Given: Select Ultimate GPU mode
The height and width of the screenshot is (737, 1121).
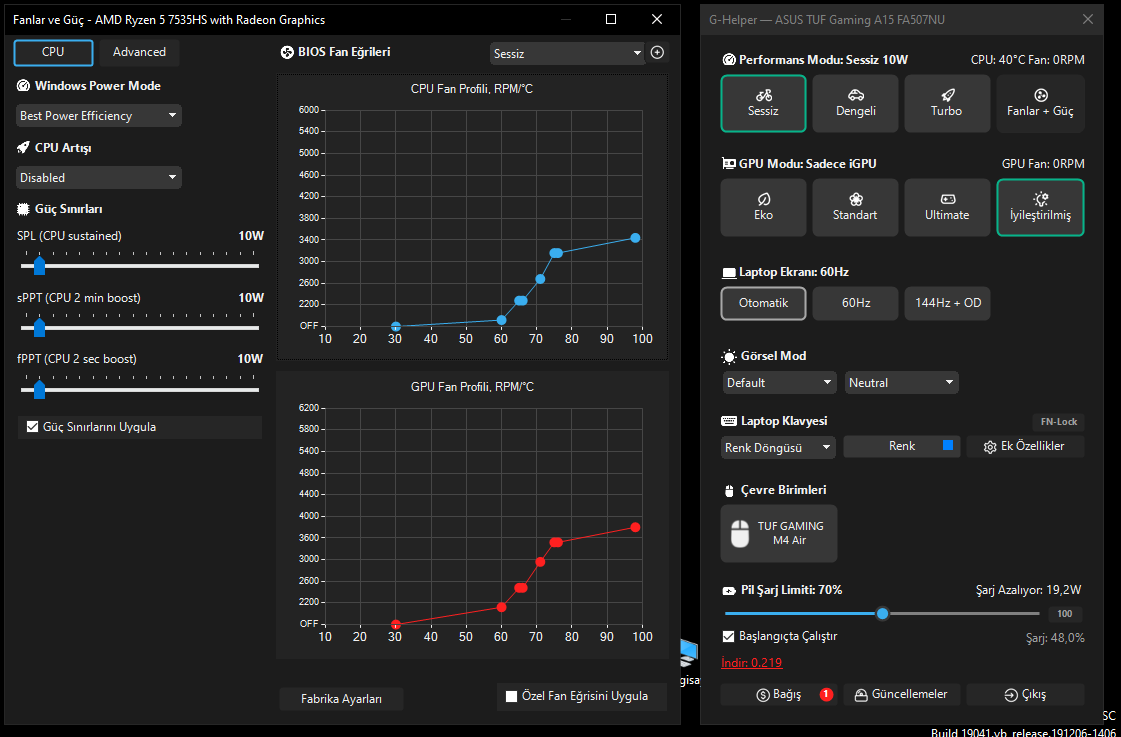Looking at the screenshot, I should [x=947, y=207].
